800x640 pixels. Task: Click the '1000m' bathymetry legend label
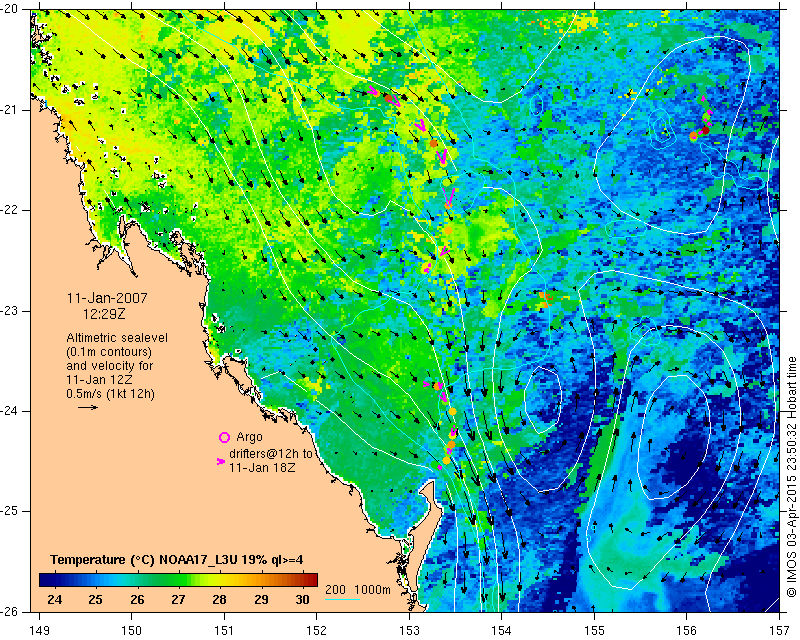372,589
